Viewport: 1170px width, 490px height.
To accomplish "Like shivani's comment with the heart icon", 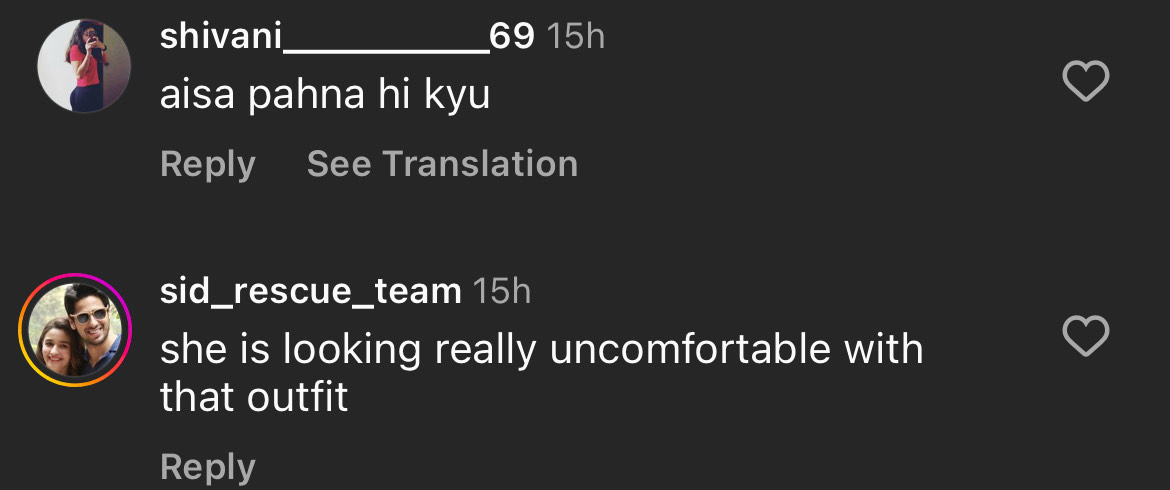I will pos(1085,81).
